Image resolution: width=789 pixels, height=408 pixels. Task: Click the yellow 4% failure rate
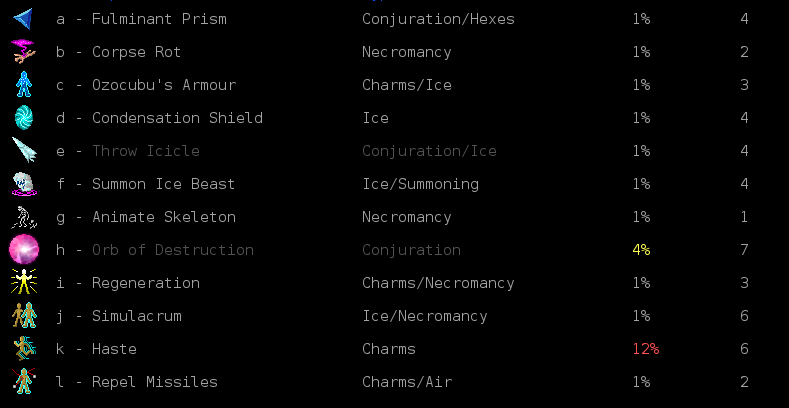(x=641, y=250)
